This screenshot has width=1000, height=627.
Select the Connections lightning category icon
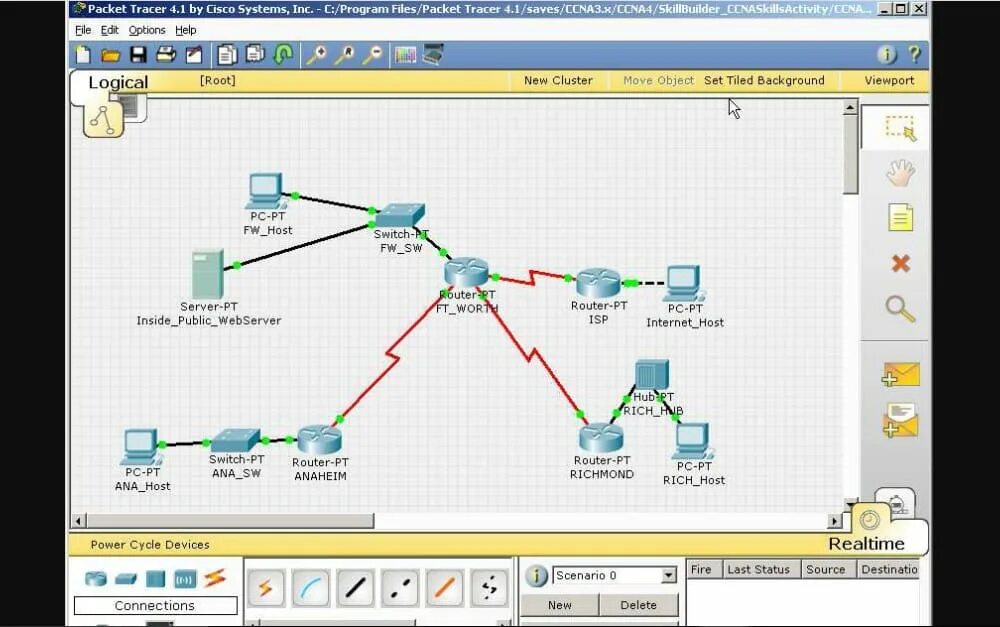[x=215, y=578]
